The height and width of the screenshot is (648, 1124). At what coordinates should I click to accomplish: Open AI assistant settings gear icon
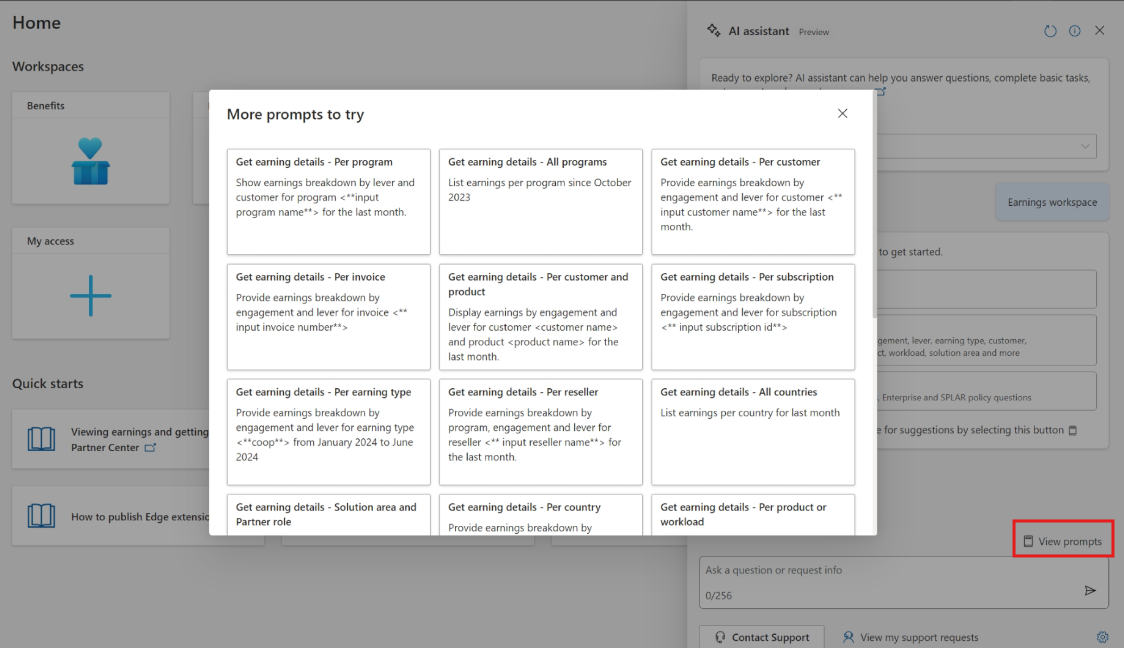tap(1103, 637)
